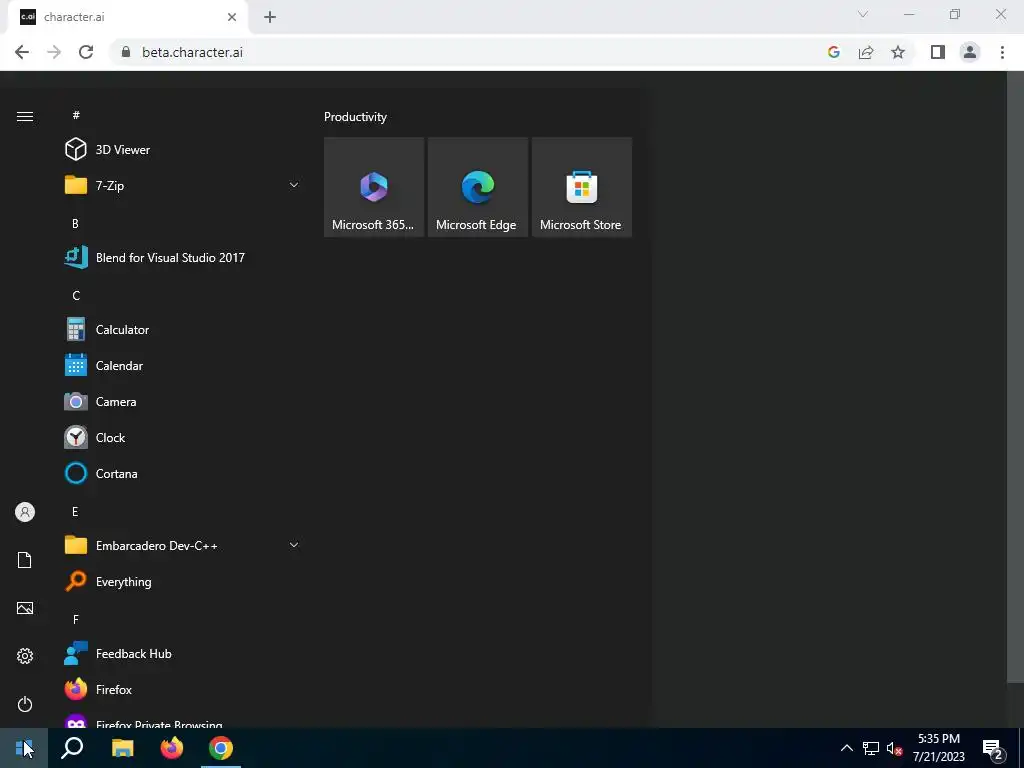Image resolution: width=1024 pixels, height=768 pixels.
Task: Open Documents from the Start sidebar
Action: coord(25,560)
